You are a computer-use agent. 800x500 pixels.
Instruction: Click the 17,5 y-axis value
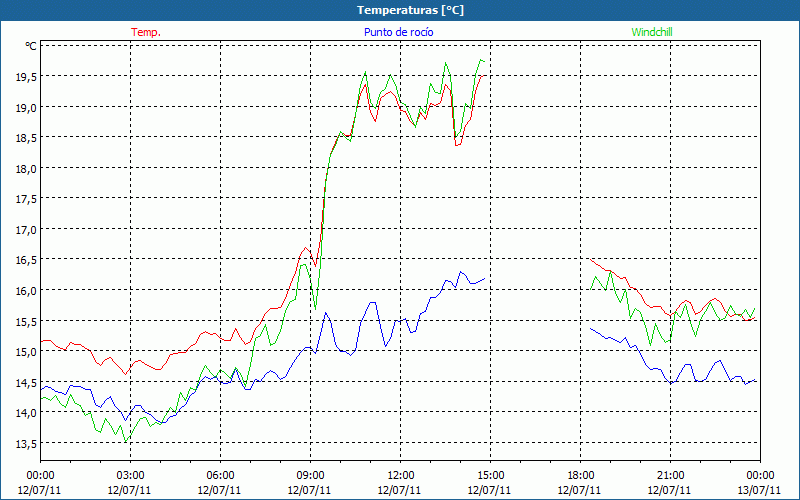(27, 199)
